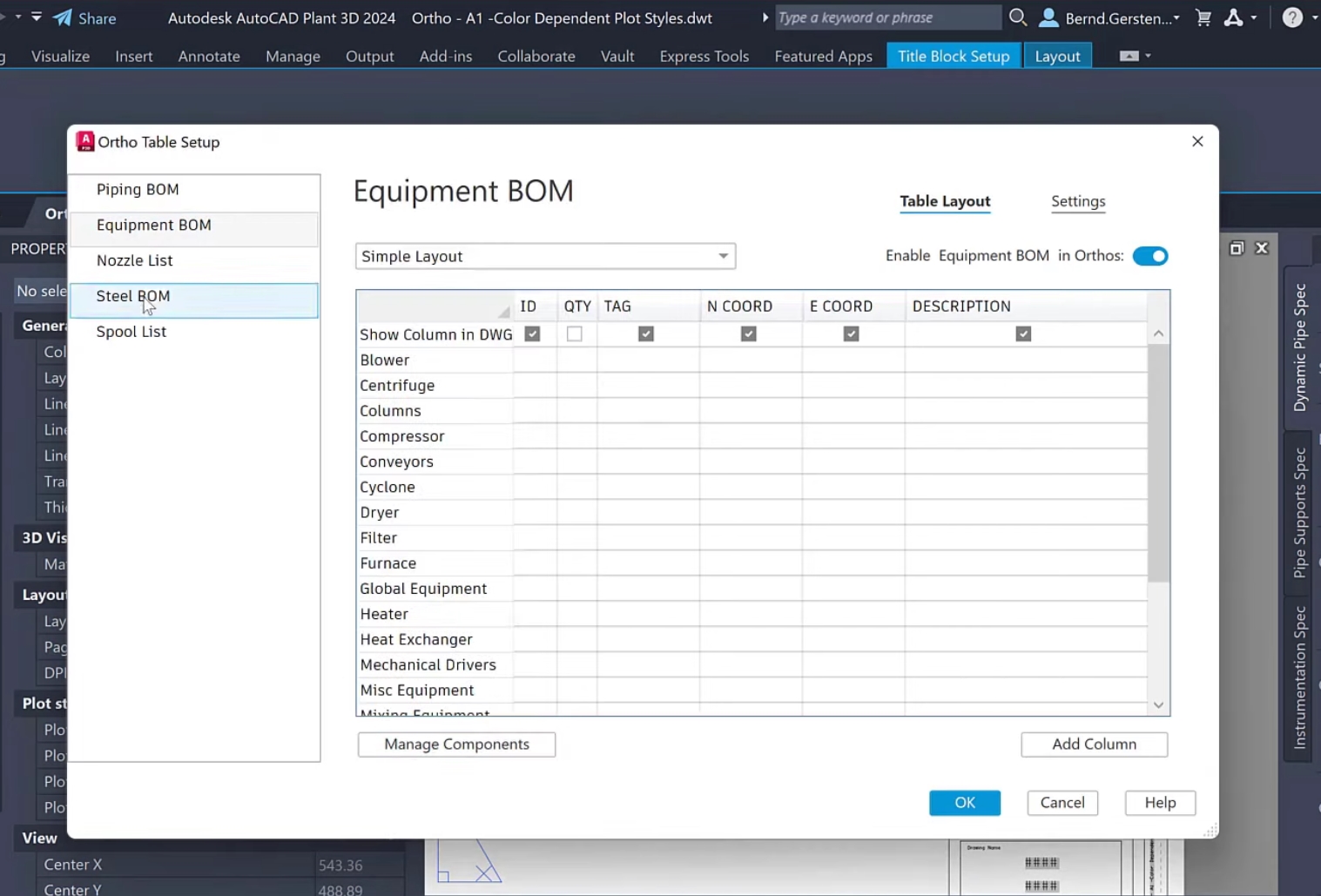Click the Autodesk A logo icon

click(1233, 17)
